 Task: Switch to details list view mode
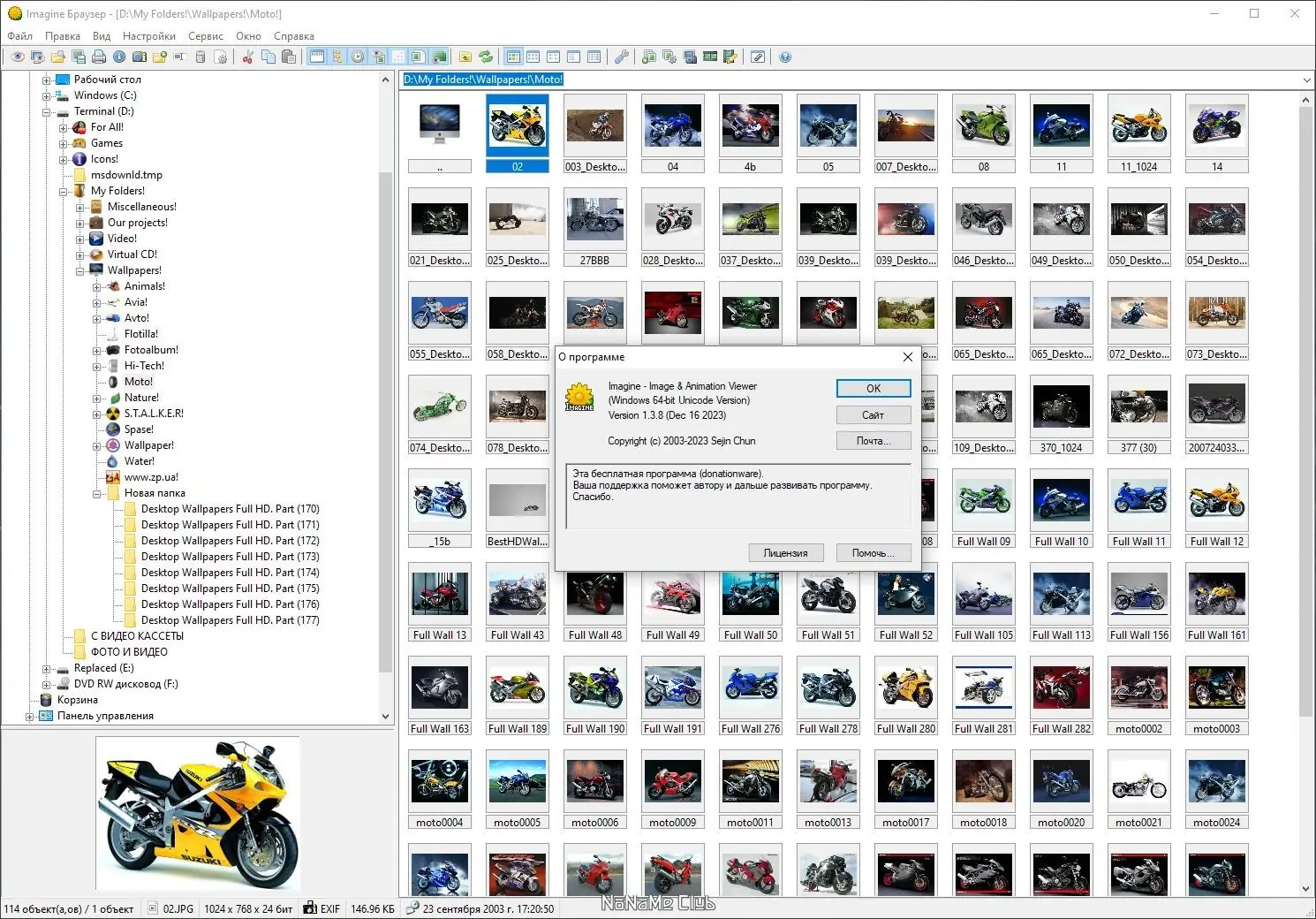click(594, 57)
